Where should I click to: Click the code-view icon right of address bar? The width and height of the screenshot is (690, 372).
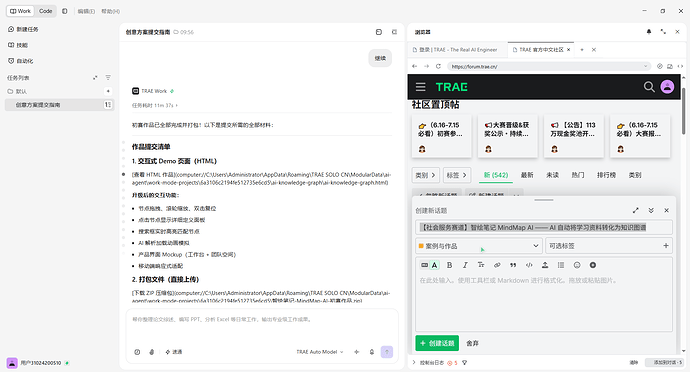point(680,66)
